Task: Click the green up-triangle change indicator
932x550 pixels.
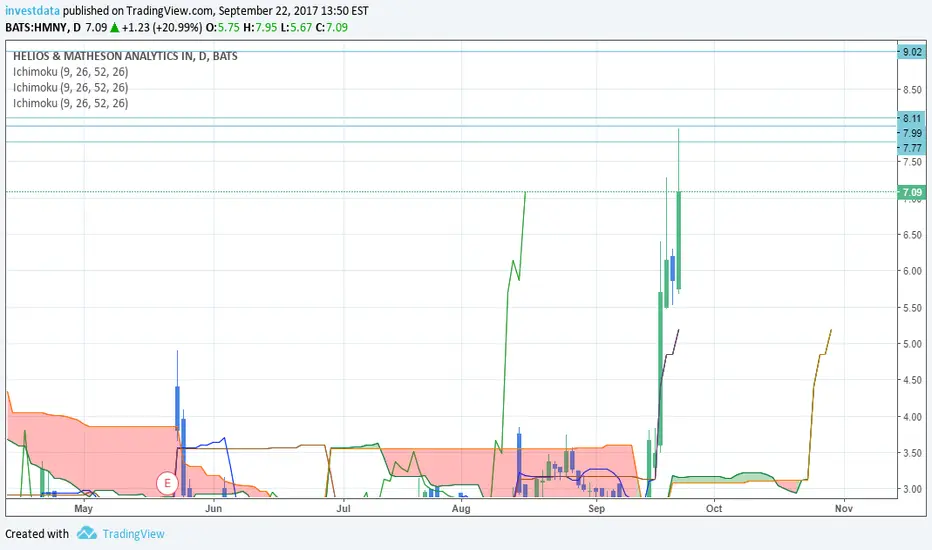Action: (x=115, y=27)
